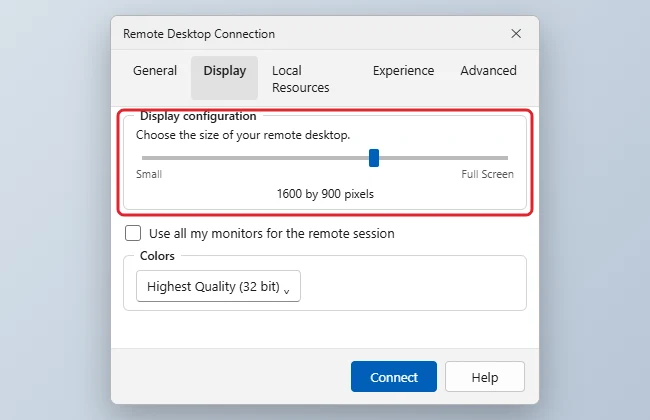Click the 'Display configuration' group heading
Image resolution: width=650 pixels, height=420 pixels.
point(198,116)
